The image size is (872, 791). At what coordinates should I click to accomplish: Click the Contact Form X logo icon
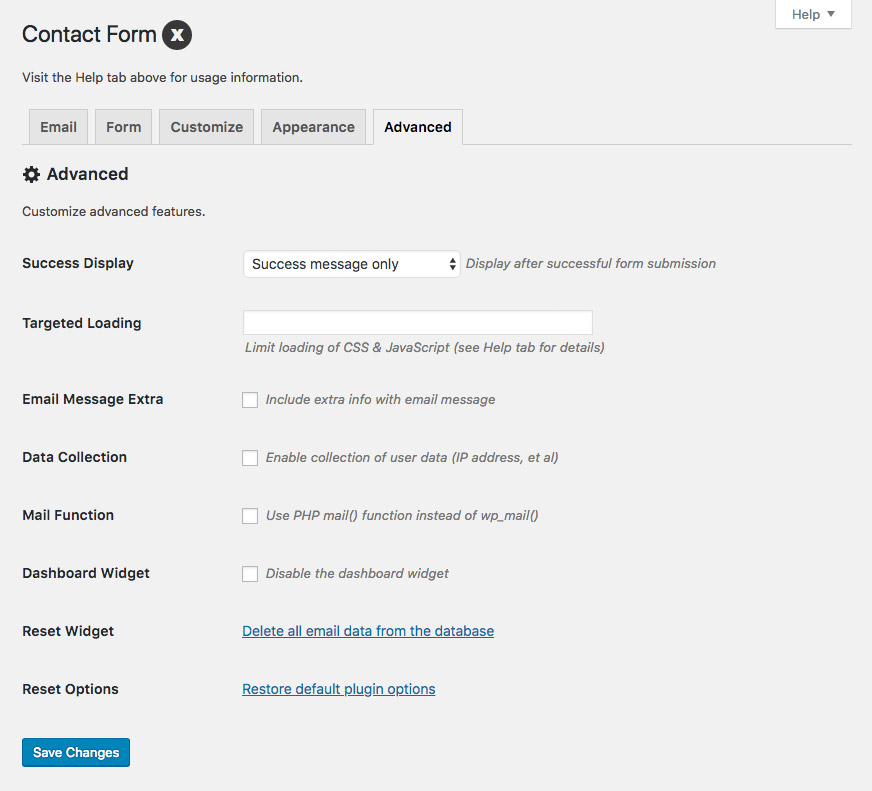[177, 35]
